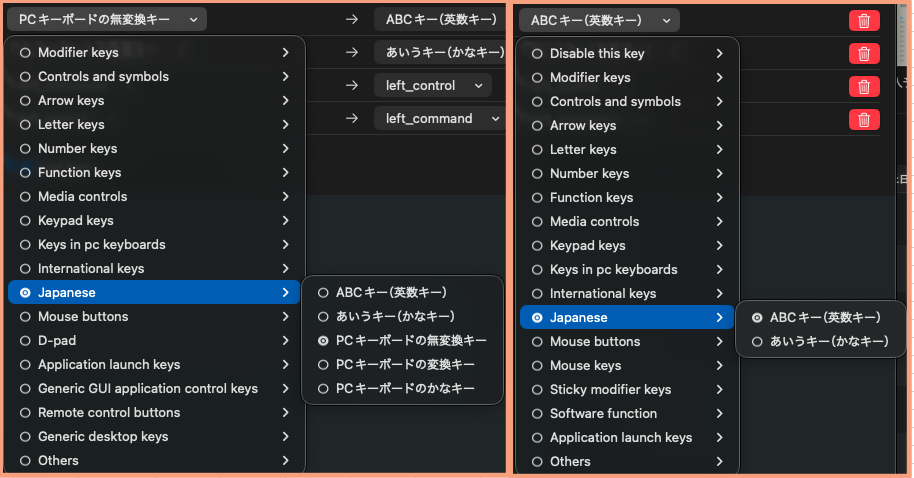Screen dimensions: 914x478
Task: Select PCキーボードの無変換キー radio option in submenu
Action: click(x=410, y=340)
